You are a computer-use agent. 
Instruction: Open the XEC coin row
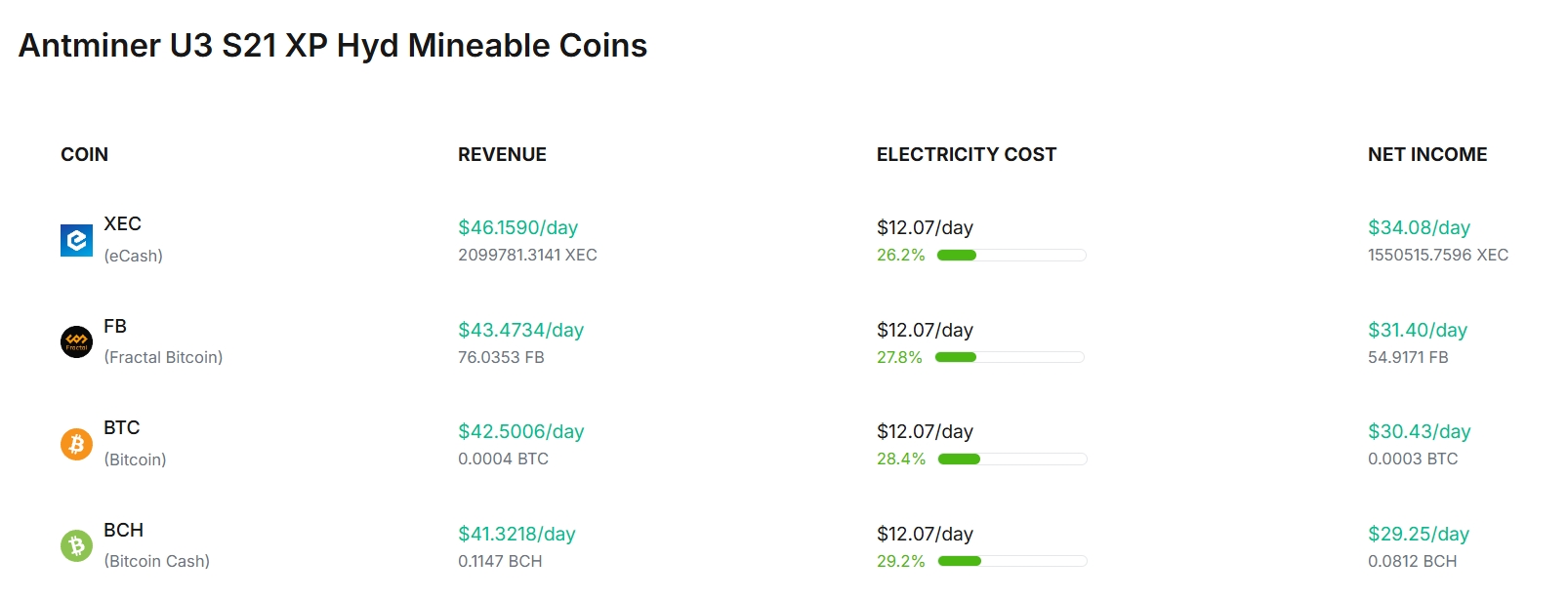point(121,223)
